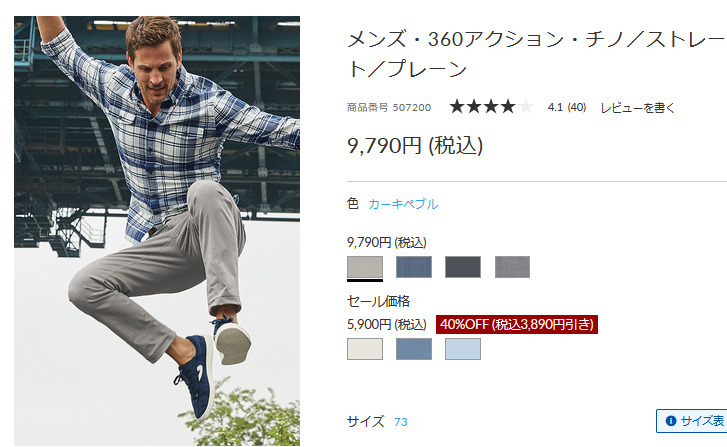This screenshot has width=727, height=447.
Task: Choose the off-white sale price swatch
Action: [365, 349]
